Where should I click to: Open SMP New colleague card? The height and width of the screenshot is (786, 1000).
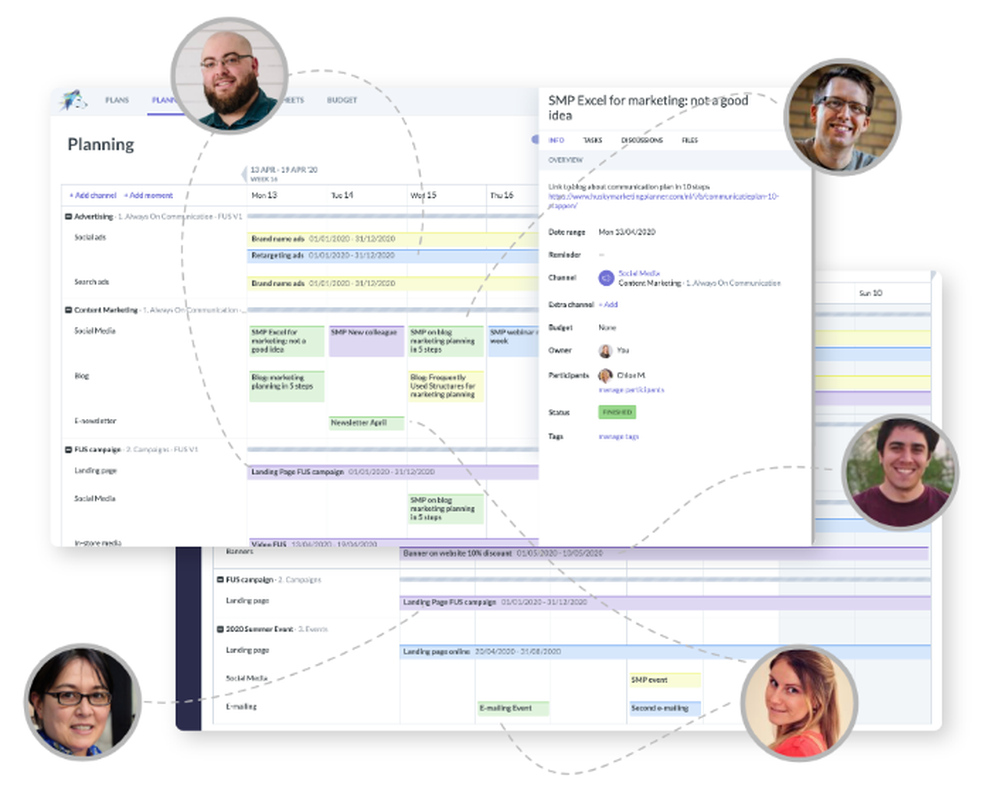click(367, 341)
